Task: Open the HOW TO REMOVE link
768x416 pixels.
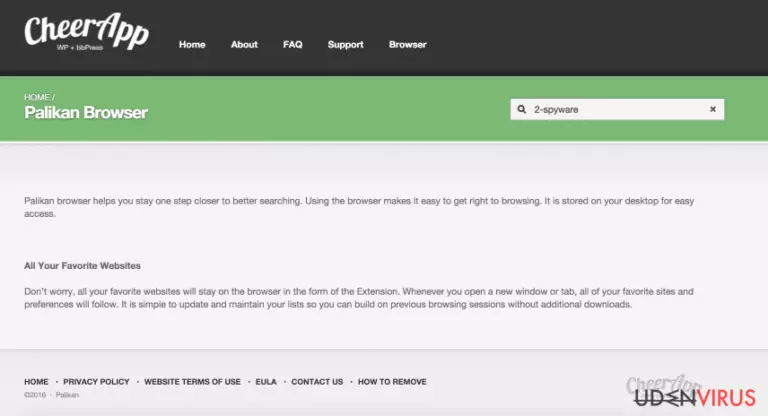Action: (392, 382)
